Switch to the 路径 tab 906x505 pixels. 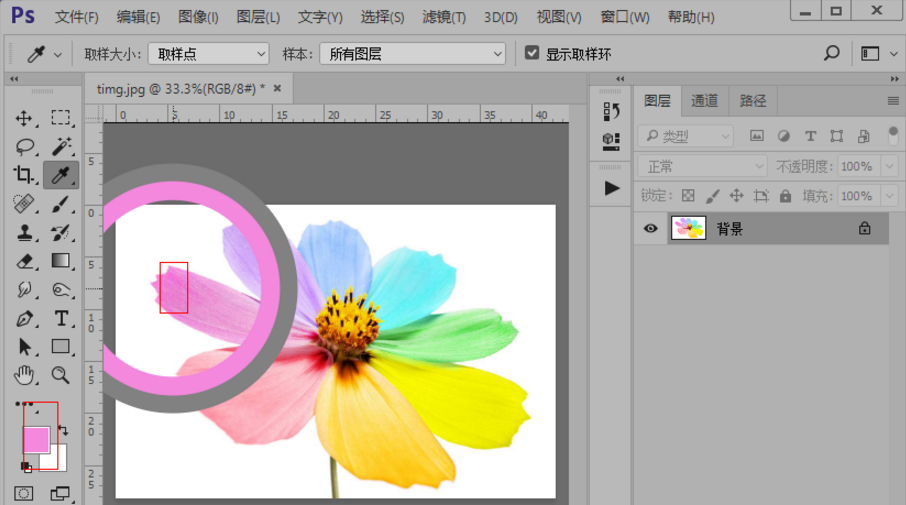click(753, 101)
